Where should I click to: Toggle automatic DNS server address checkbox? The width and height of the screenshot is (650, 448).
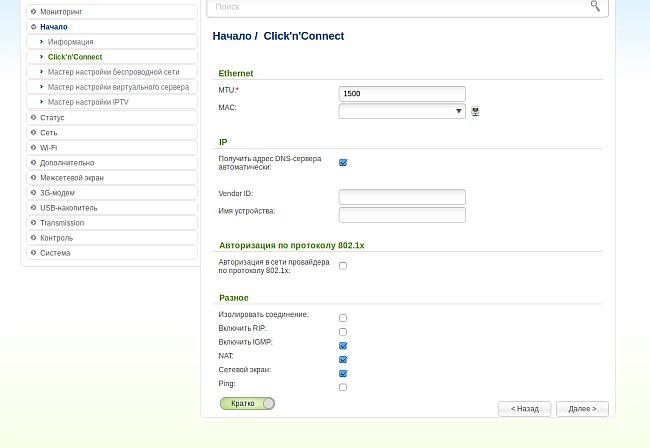coord(343,162)
